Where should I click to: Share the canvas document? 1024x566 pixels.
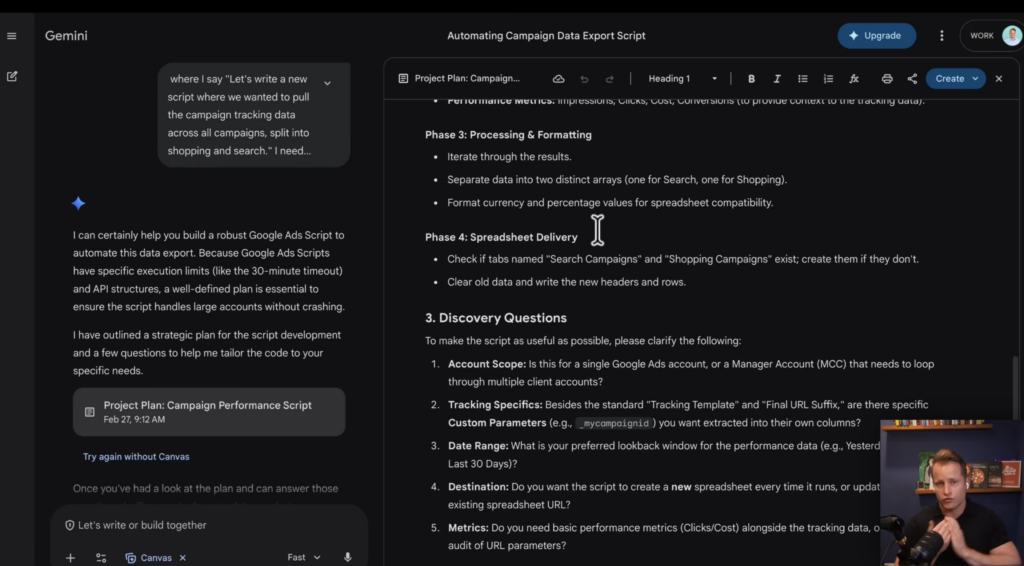tap(912, 79)
